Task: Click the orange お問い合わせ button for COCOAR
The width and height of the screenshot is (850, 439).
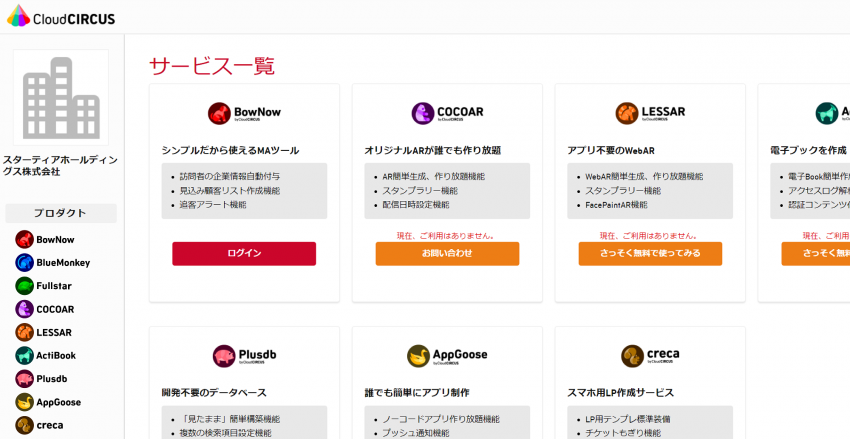Action: pyautogui.click(x=447, y=254)
